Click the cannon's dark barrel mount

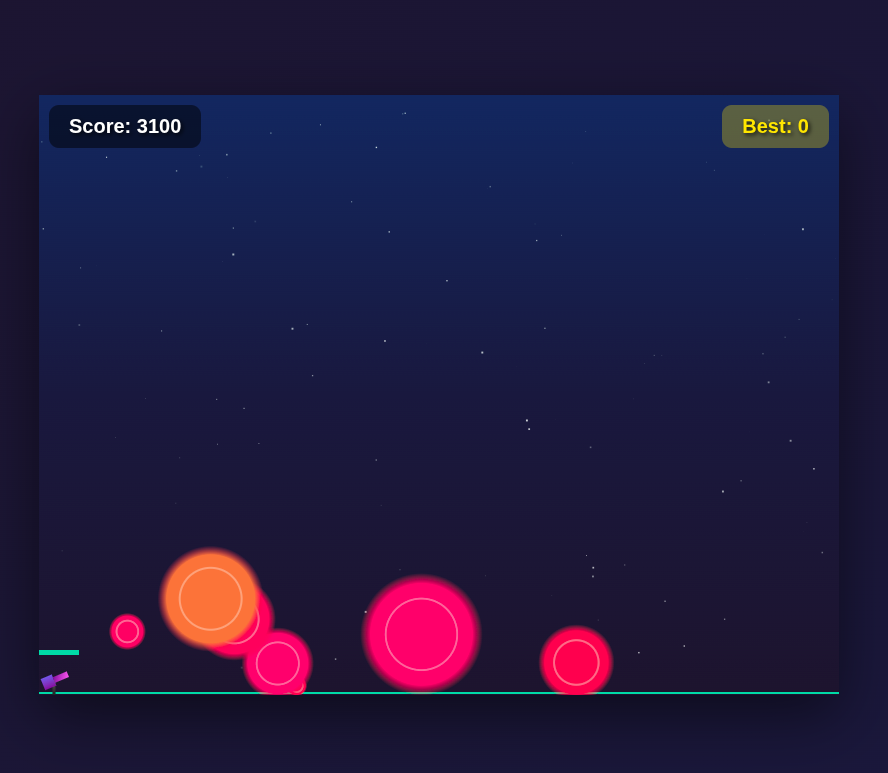pos(54,692)
